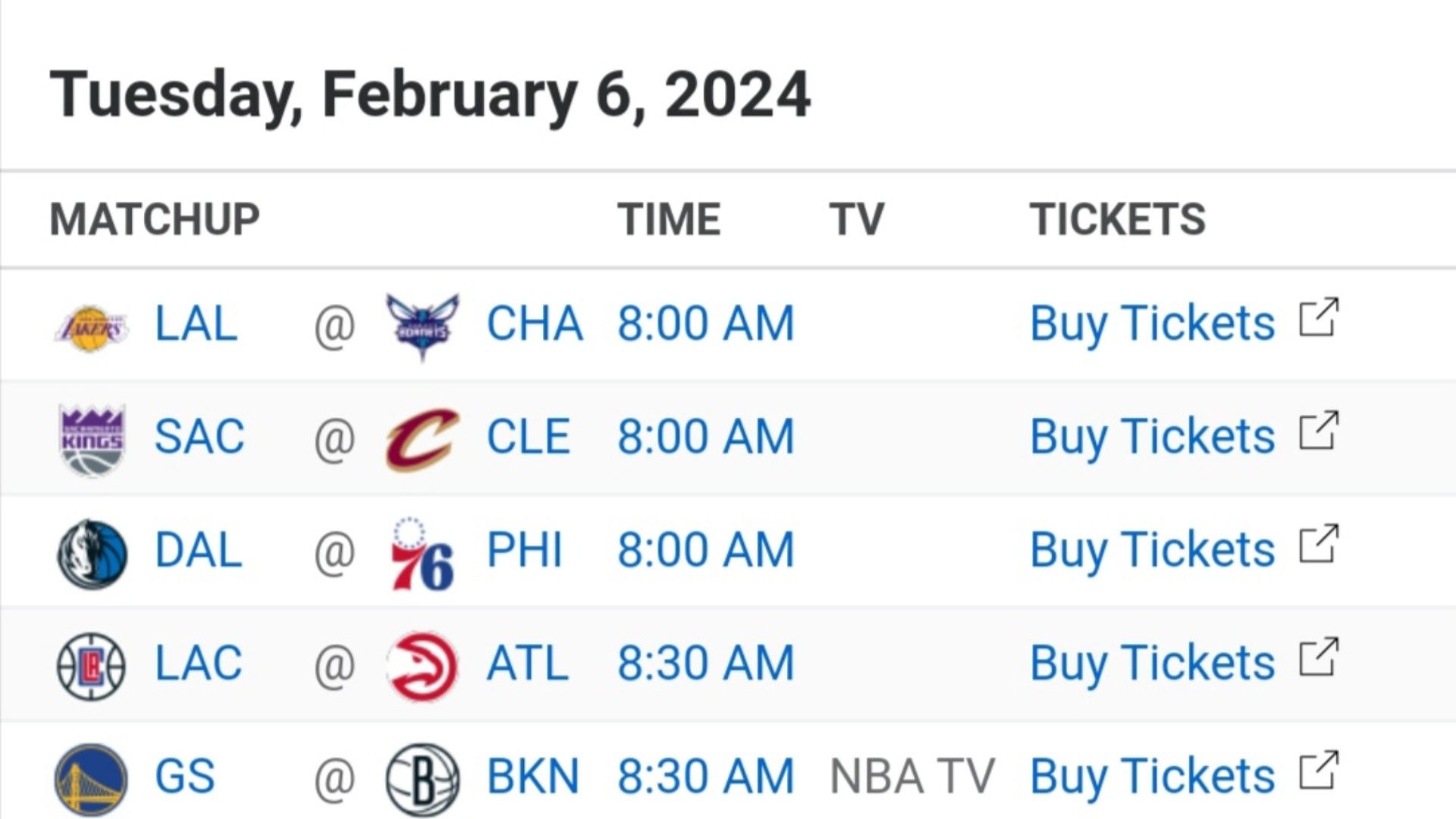Viewport: 1456px width, 819px height.
Task: Click the Philadelphia 76ers logo
Action: tap(422, 554)
